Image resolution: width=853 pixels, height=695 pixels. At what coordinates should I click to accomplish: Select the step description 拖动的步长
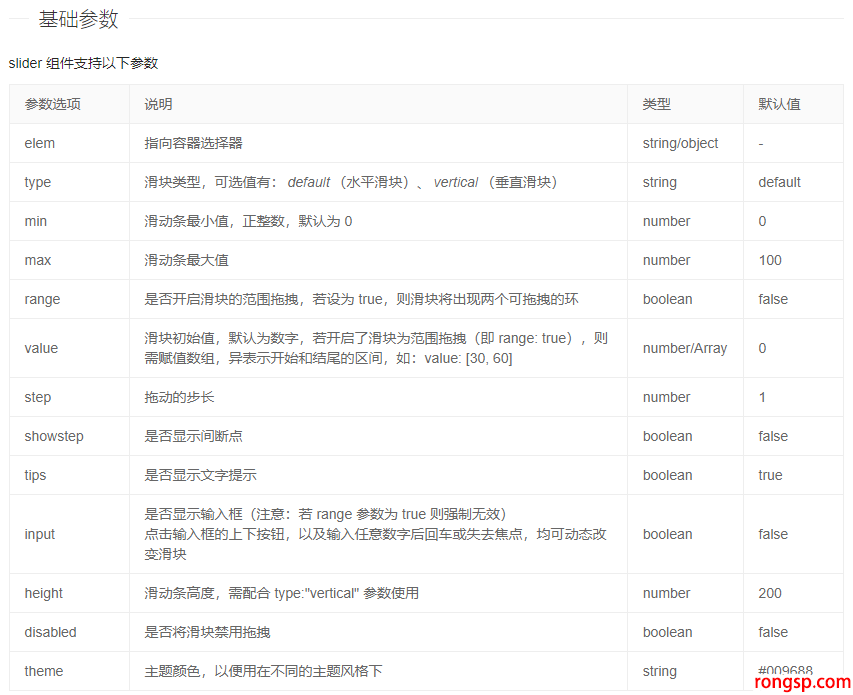click(x=179, y=397)
